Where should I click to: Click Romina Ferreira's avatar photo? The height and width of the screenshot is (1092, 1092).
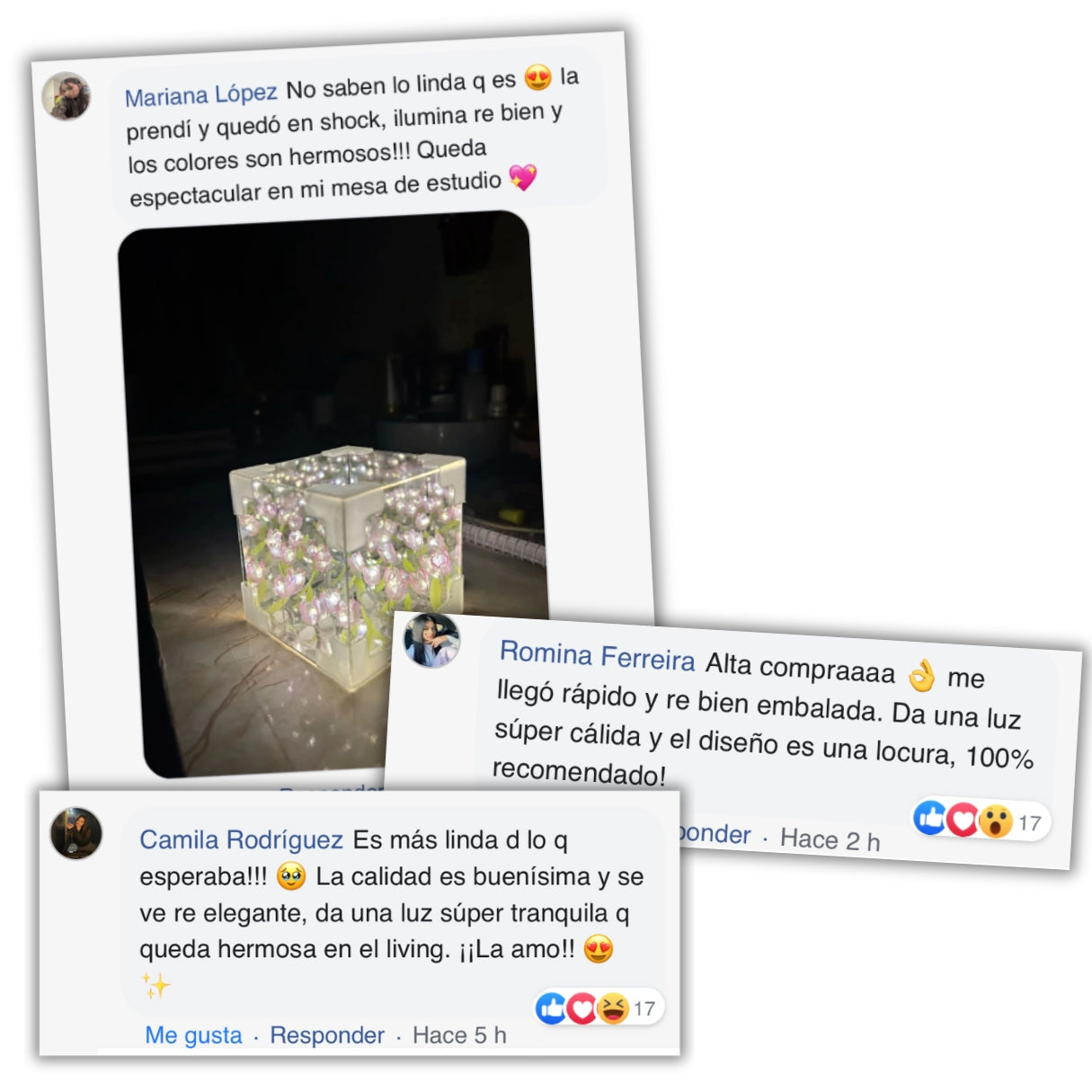pos(431,640)
